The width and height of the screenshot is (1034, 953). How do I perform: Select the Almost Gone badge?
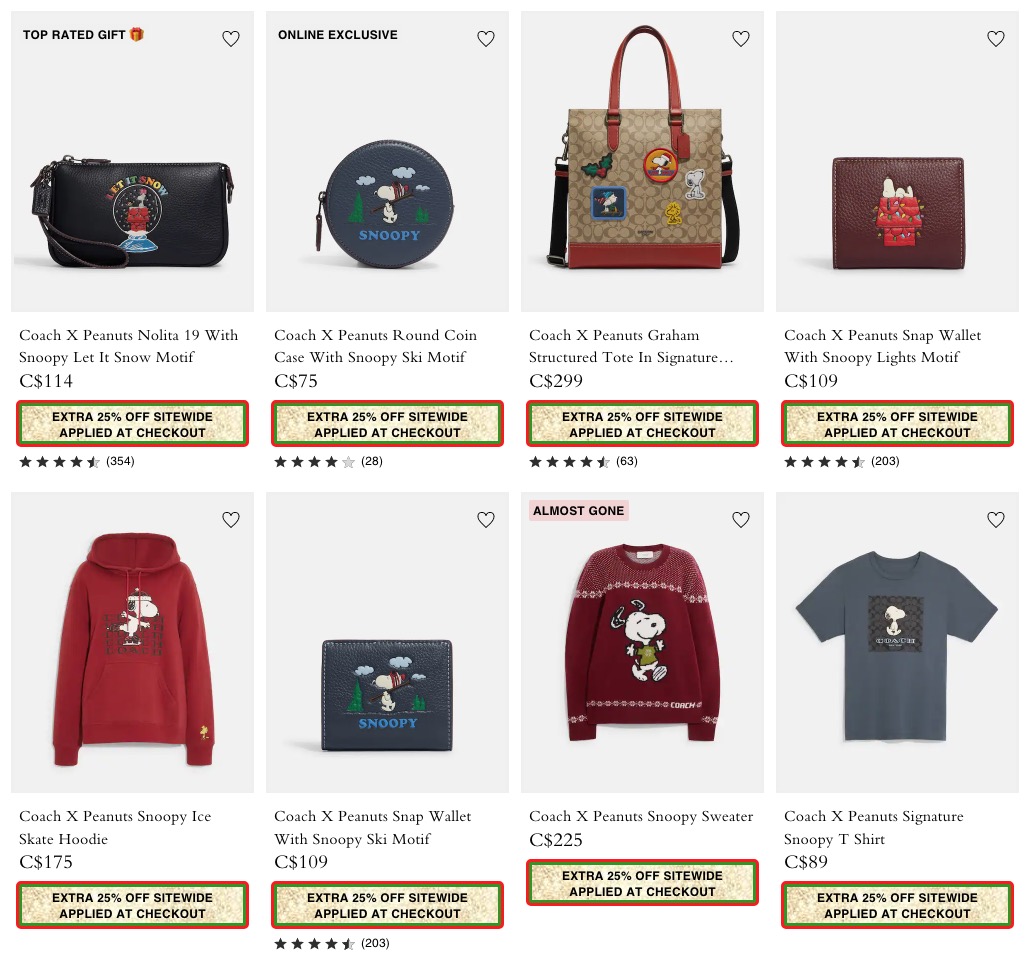pyautogui.click(x=578, y=510)
